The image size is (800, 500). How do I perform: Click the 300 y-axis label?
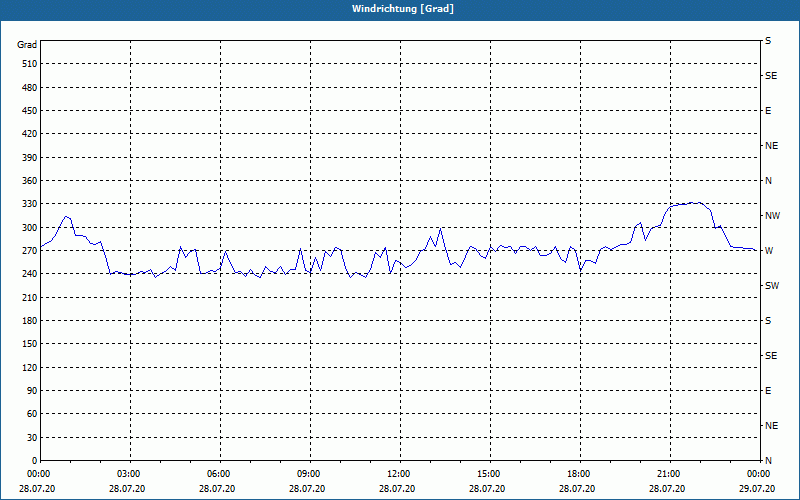click(x=30, y=228)
